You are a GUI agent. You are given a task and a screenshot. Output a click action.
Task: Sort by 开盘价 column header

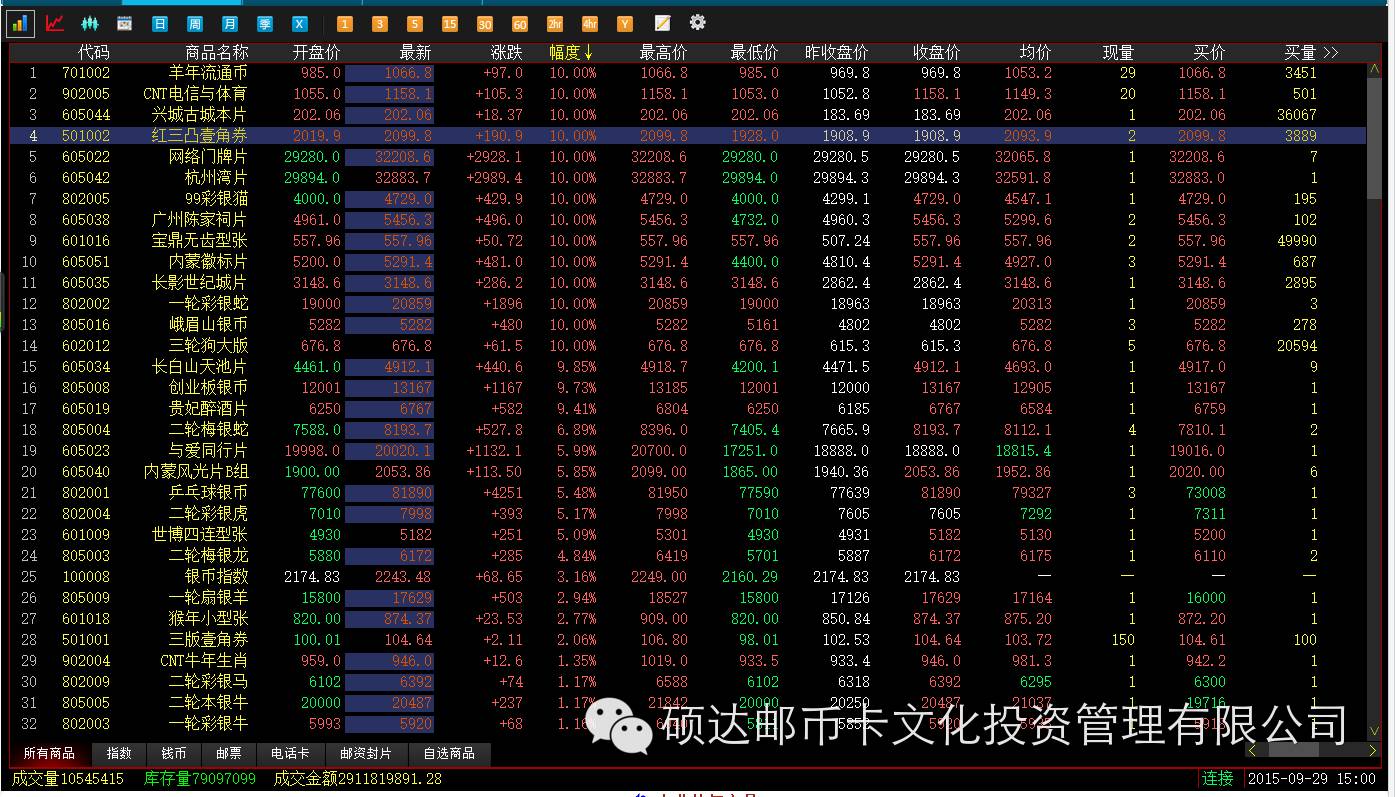coord(316,52)
